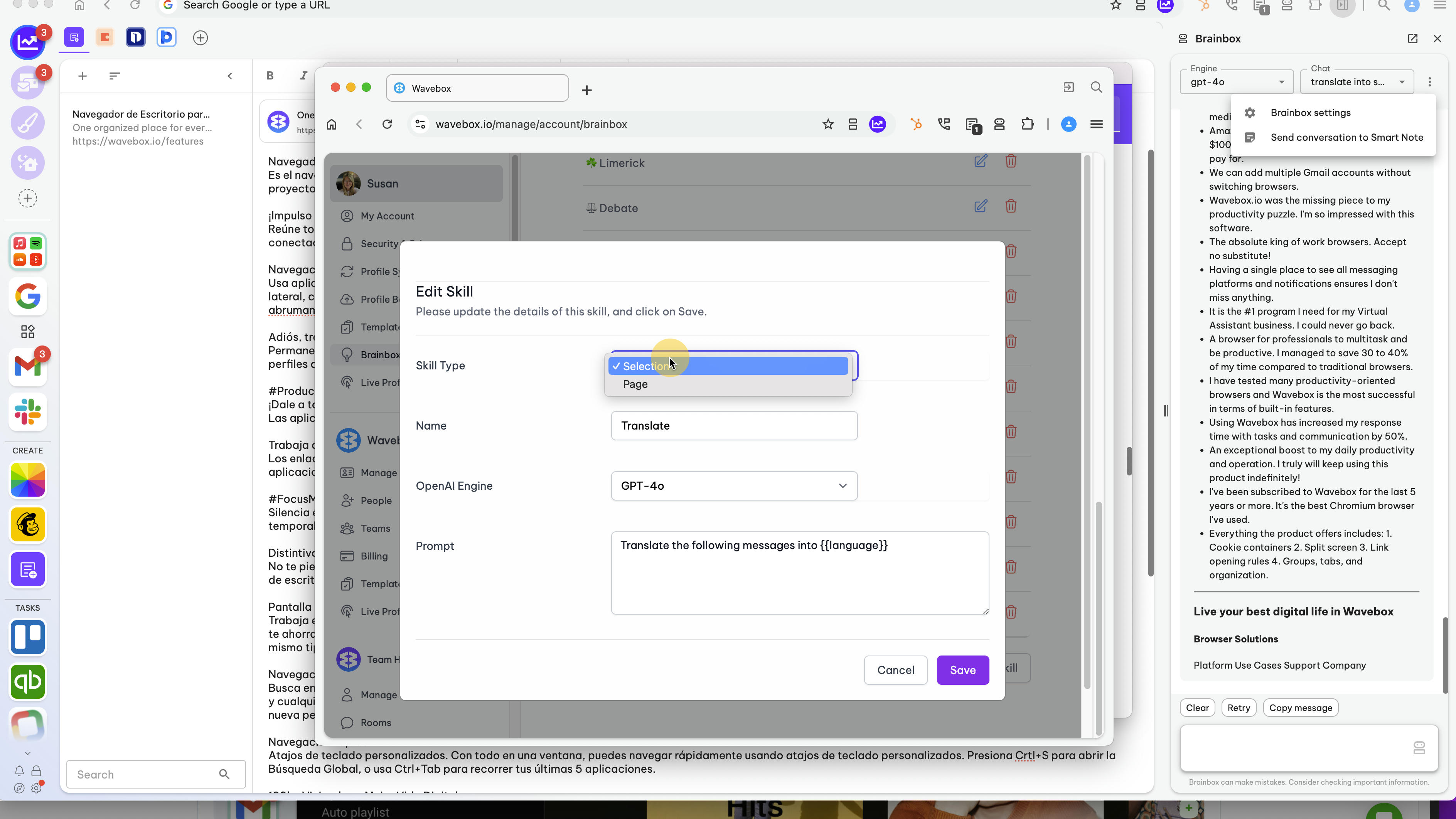Open the profile avatar in popup toolbar

[1068, 124]
